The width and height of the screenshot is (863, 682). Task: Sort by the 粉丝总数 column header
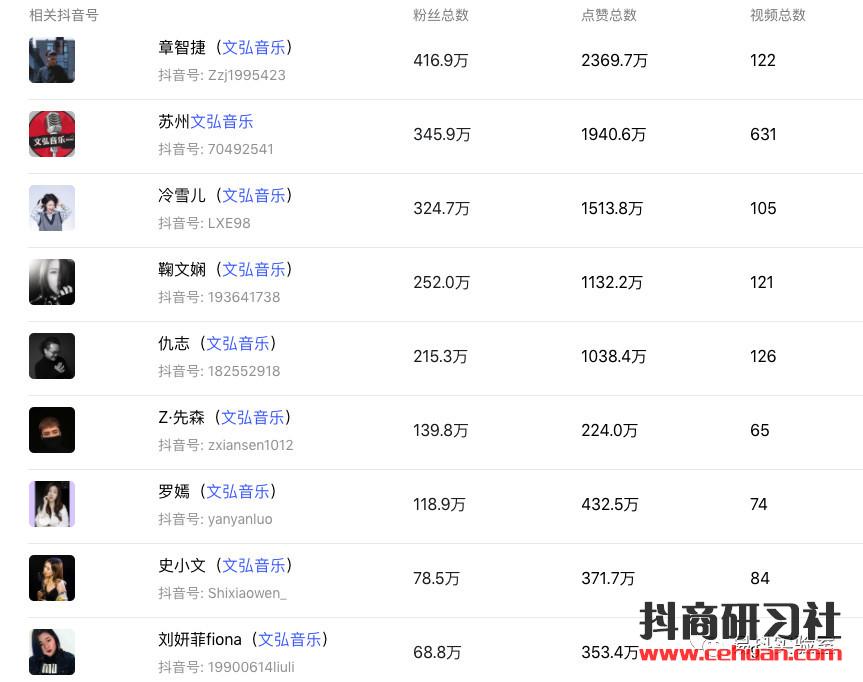point(440,15)
